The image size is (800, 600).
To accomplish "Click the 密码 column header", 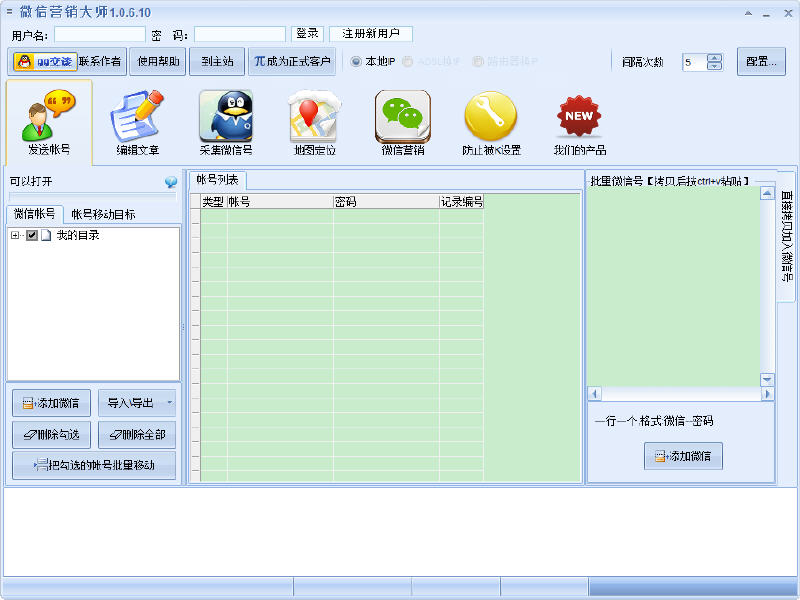I will click(386, 202).
